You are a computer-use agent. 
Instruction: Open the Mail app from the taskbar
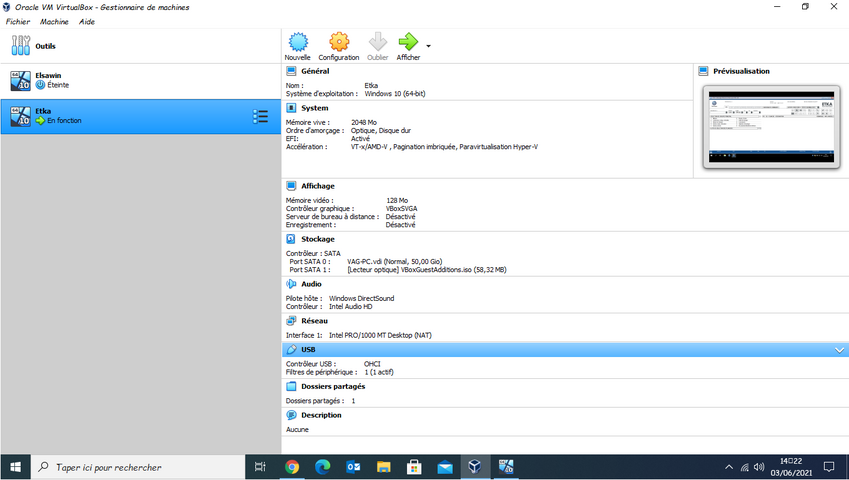click(445, 467)
